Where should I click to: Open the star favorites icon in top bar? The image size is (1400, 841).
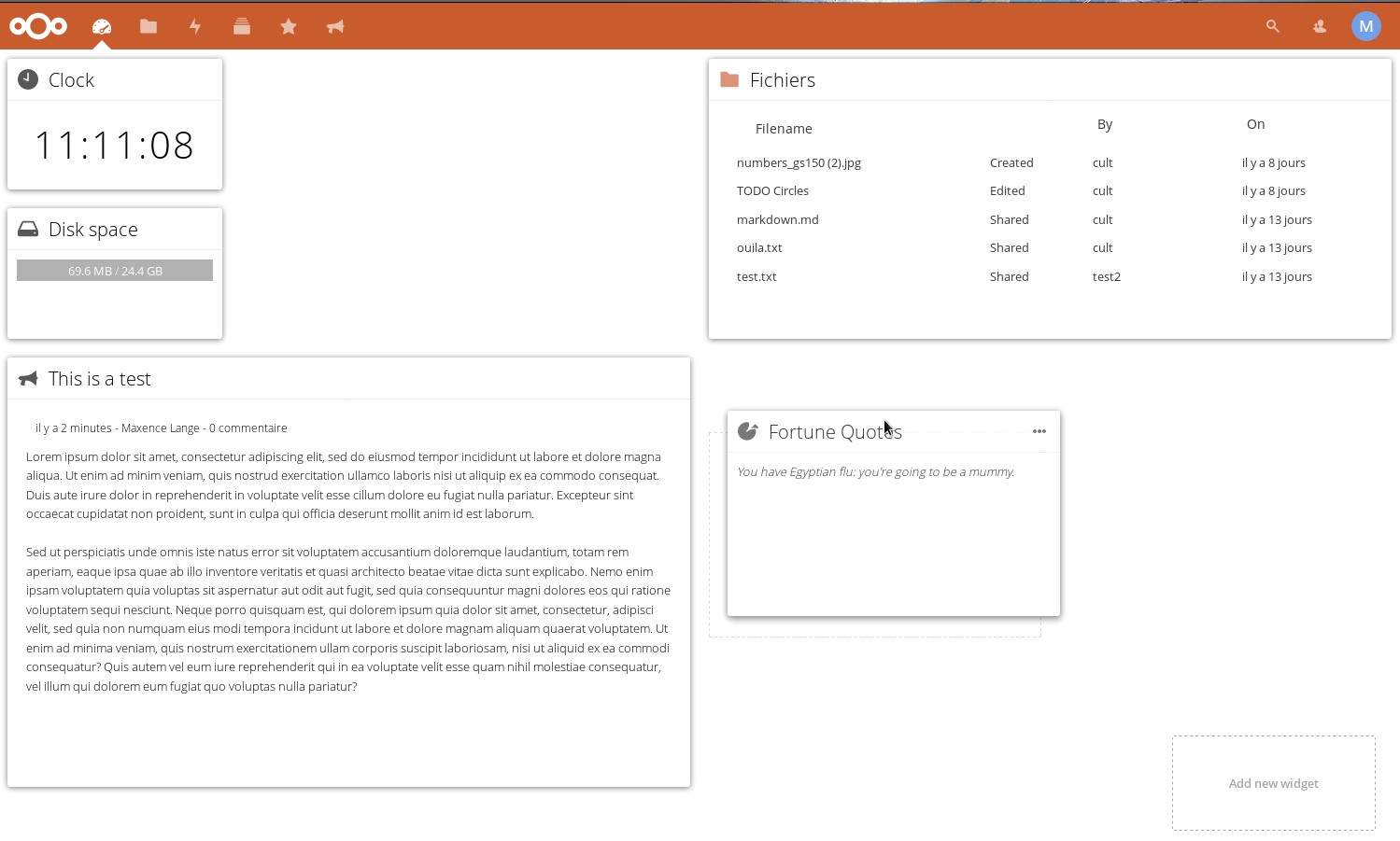tap(289, 26)
